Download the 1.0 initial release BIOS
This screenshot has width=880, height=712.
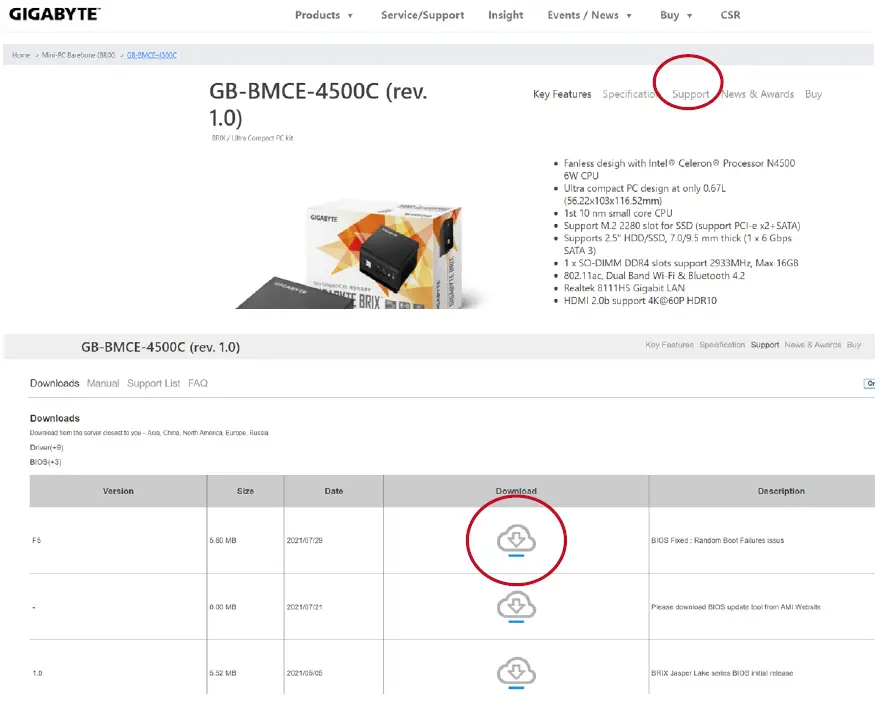(516, 673)
